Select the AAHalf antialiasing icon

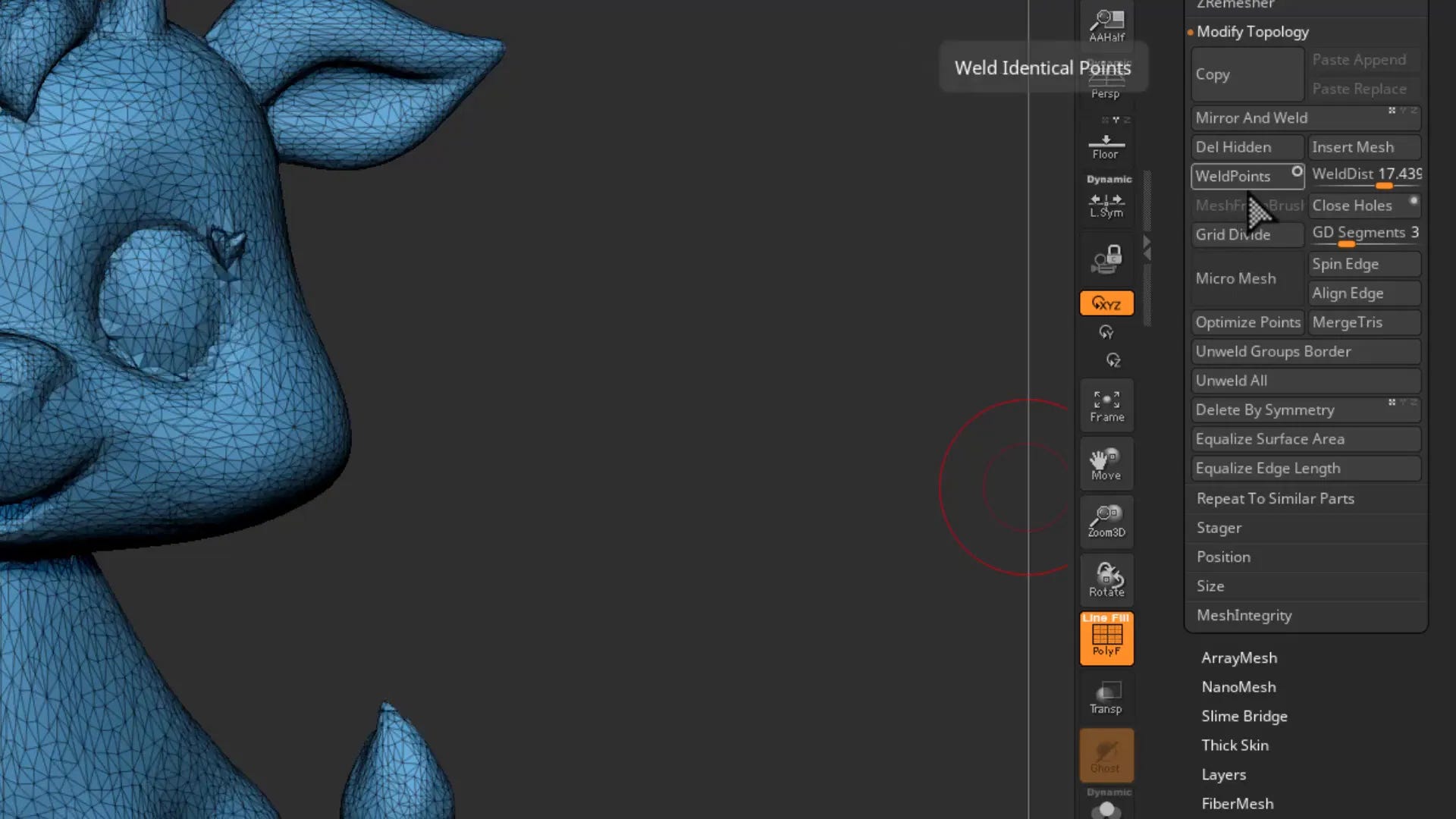1106,23
